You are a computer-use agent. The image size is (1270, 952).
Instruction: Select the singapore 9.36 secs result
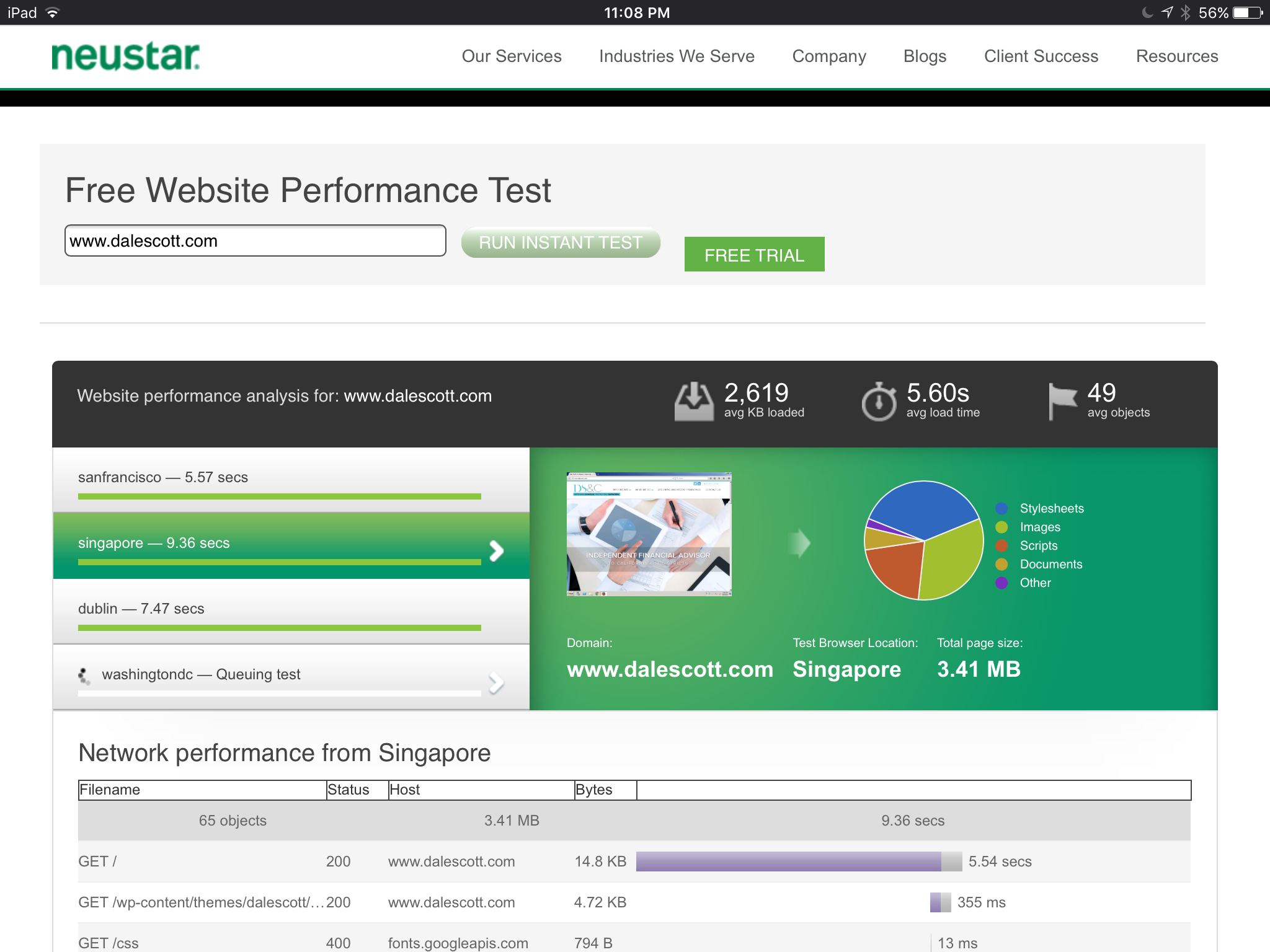(x=291, y=545)
